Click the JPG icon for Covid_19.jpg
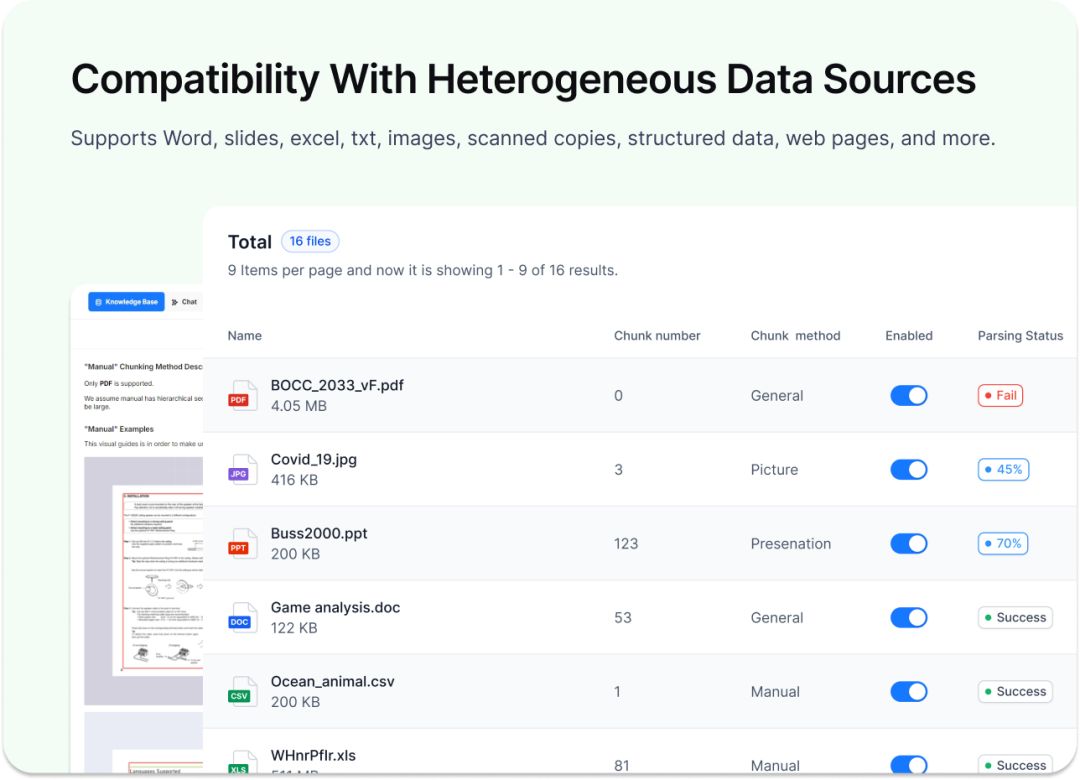The width and height of the screenshot is (1080, 780). [242, 470]
